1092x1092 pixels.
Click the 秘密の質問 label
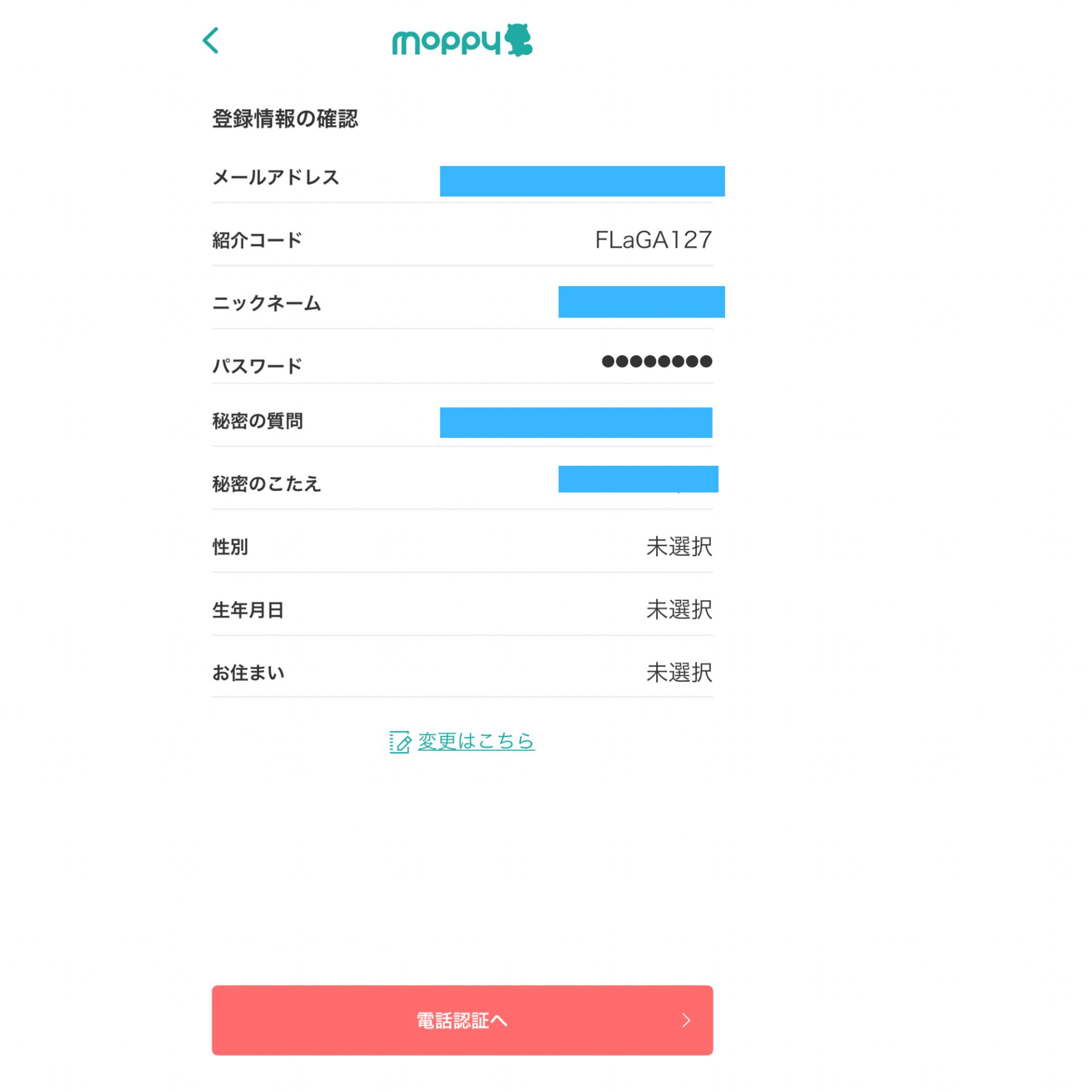pos(257,421)
